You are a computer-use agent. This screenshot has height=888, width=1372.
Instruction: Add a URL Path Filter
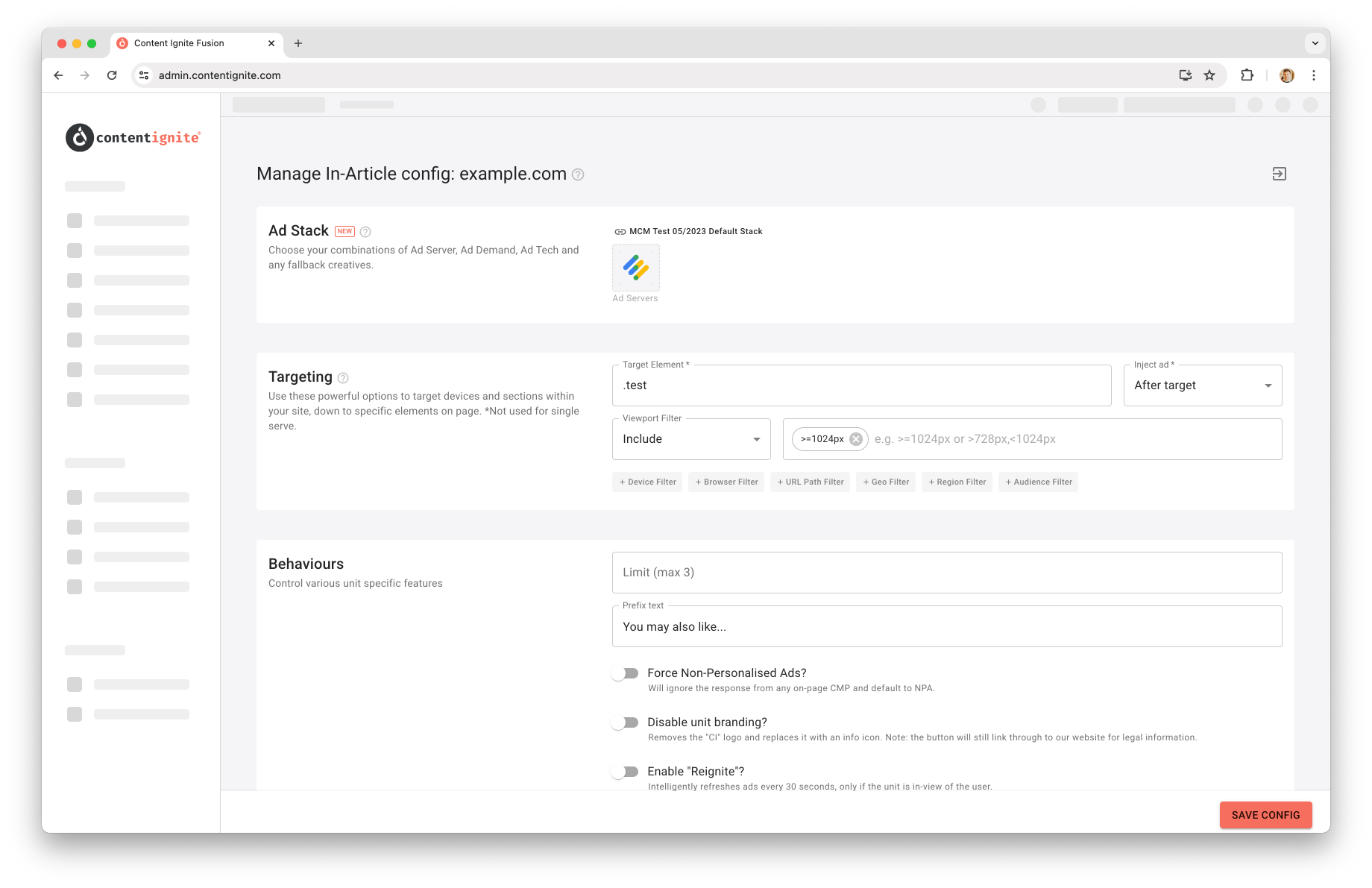(x=810, y=482)
